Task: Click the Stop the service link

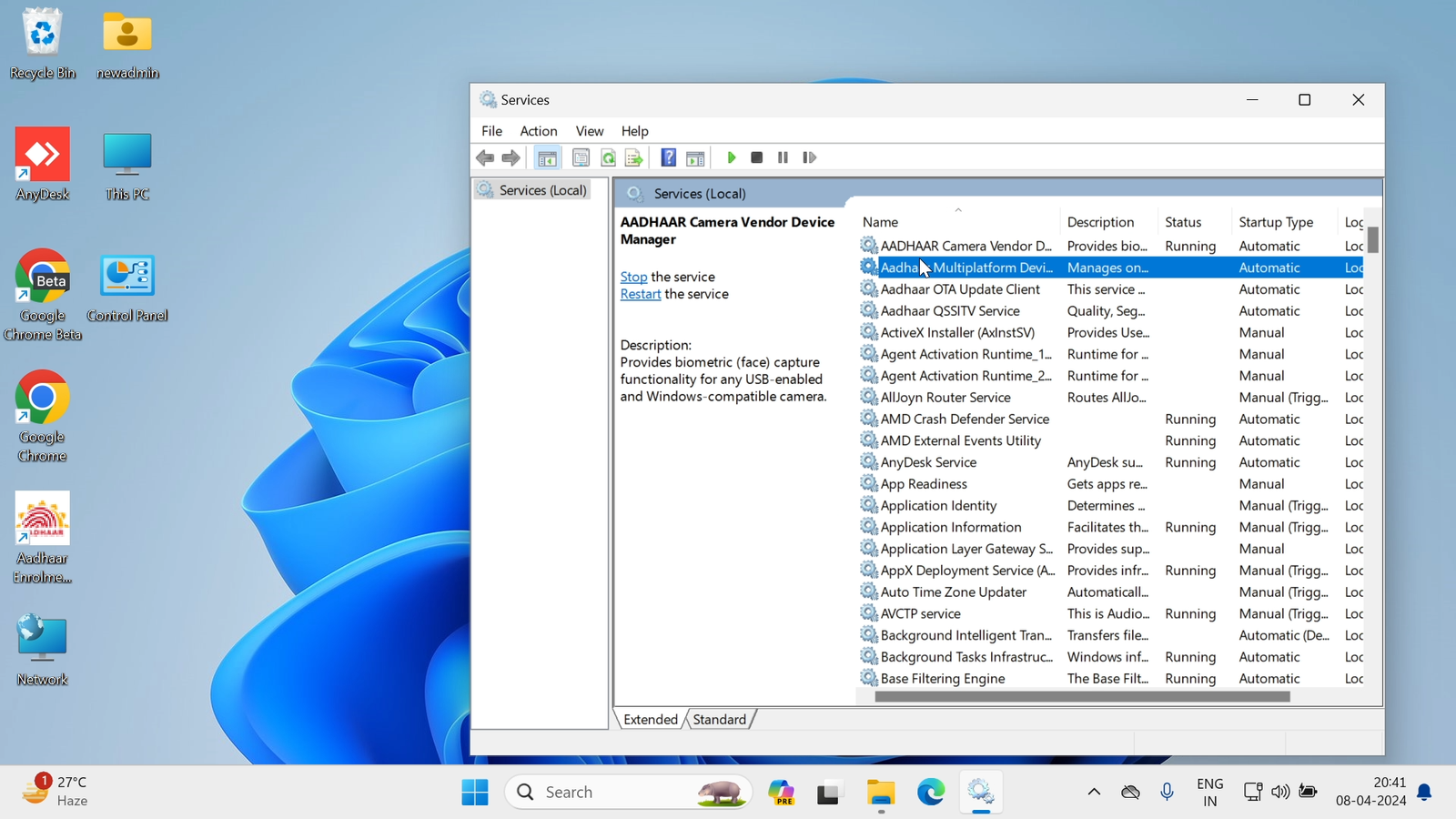Action: tap(633, 277)
